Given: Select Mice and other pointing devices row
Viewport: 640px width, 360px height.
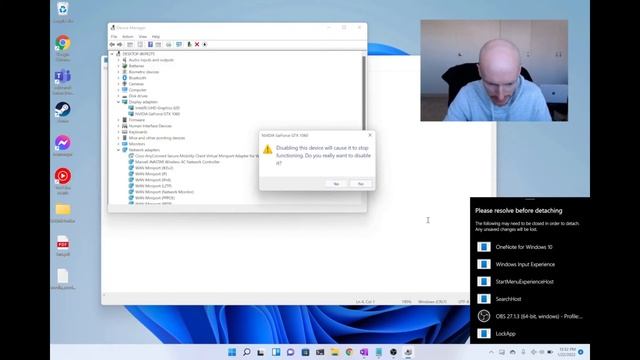Looking at the screenshot, I should (153, 138).
